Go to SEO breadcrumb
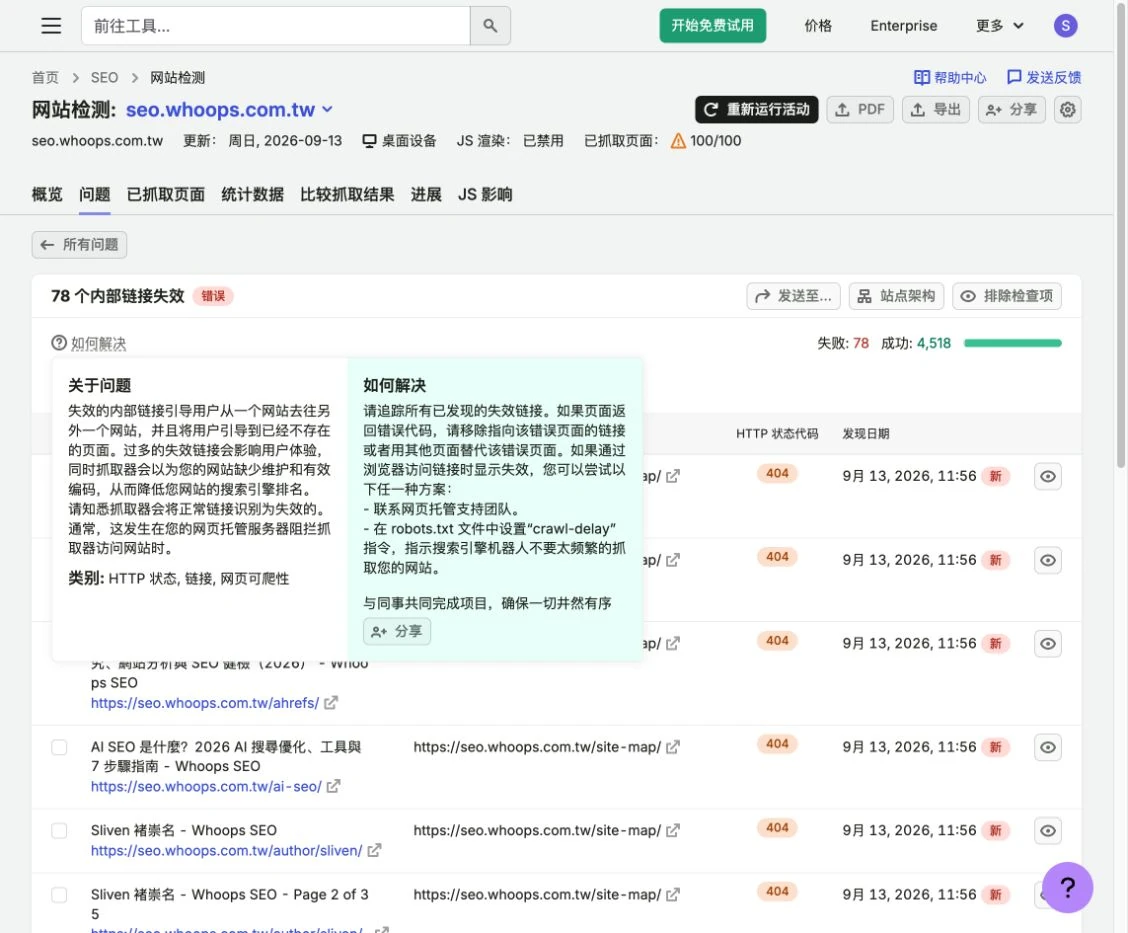This screenshot has width=1128, height=933. click(x=104, y=77)
